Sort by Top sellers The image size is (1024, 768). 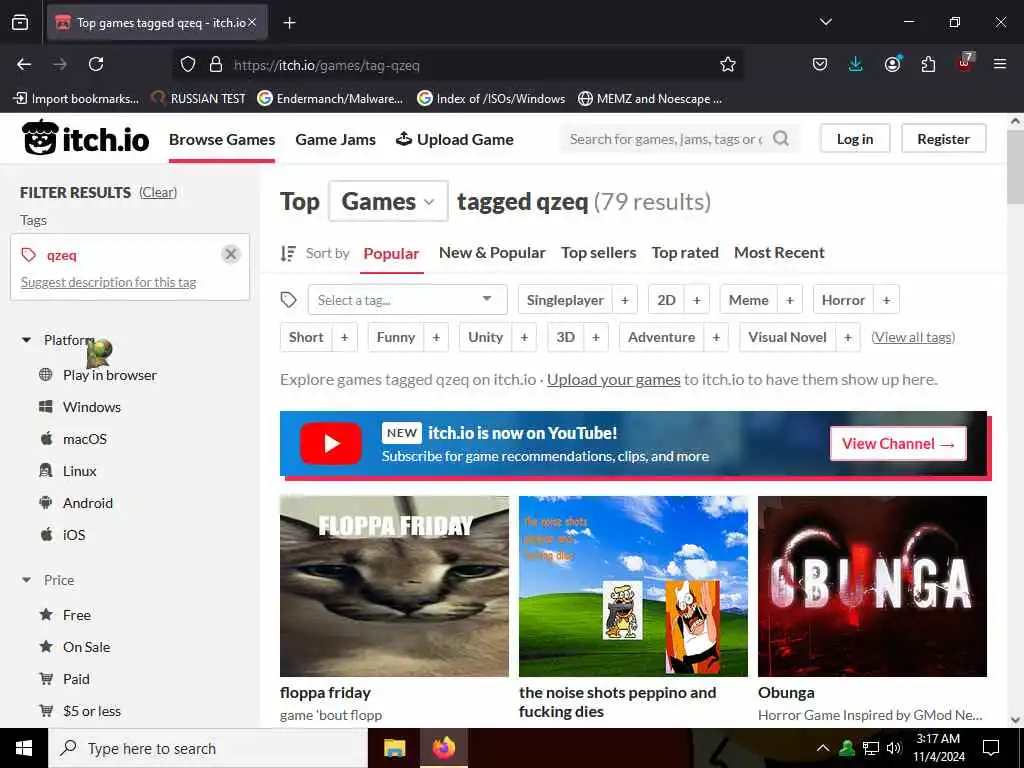tap(598, 253)
